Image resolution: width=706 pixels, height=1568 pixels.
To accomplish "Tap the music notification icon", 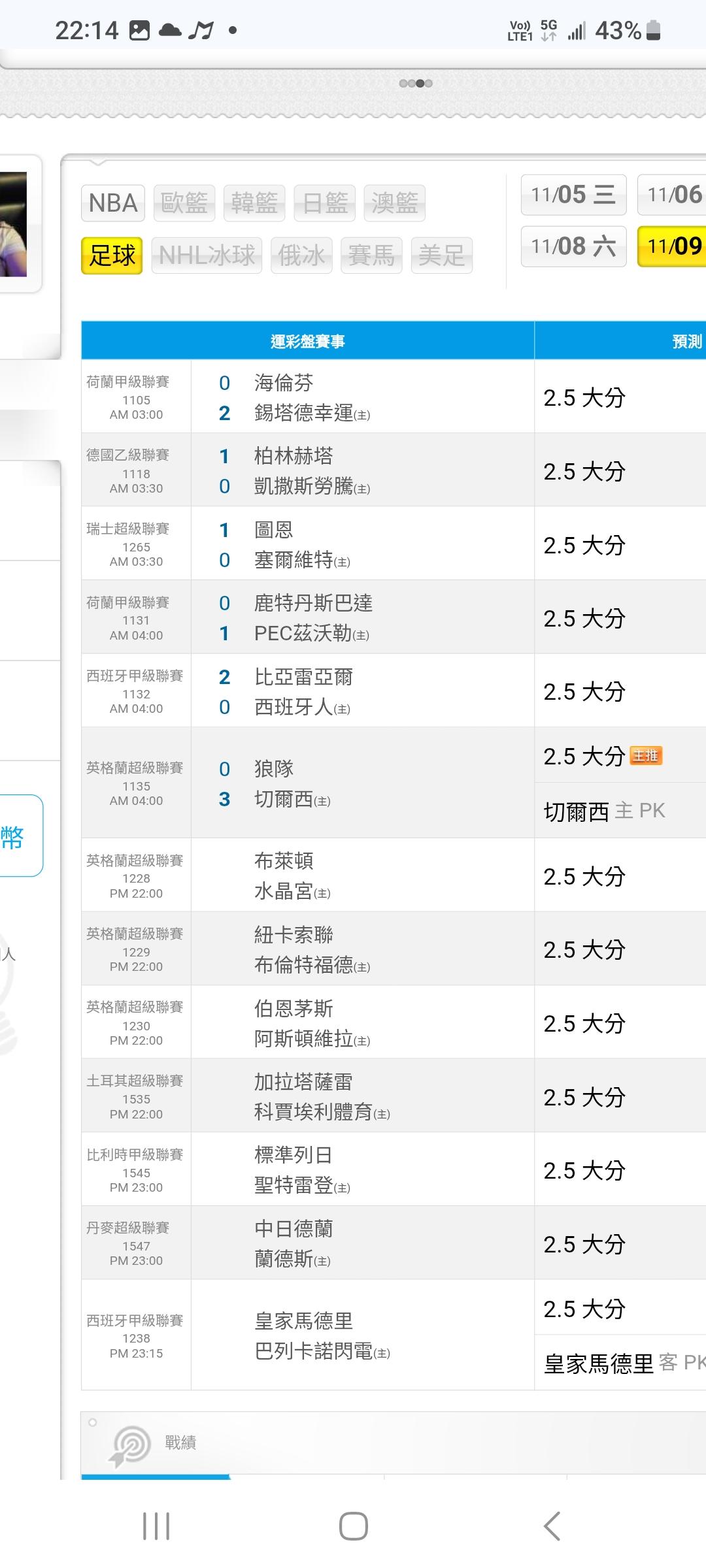I will point(201,30).
